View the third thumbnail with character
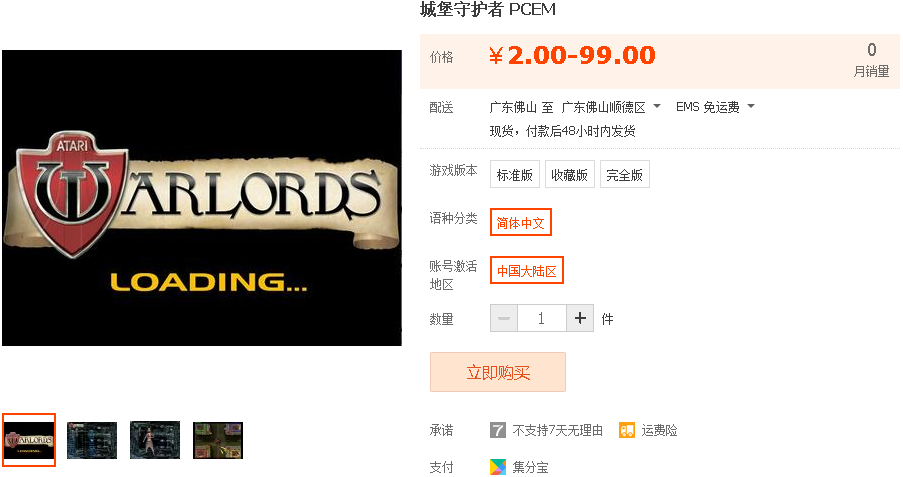Viewport: 903px width, 477px height. [x=155, y=440]
